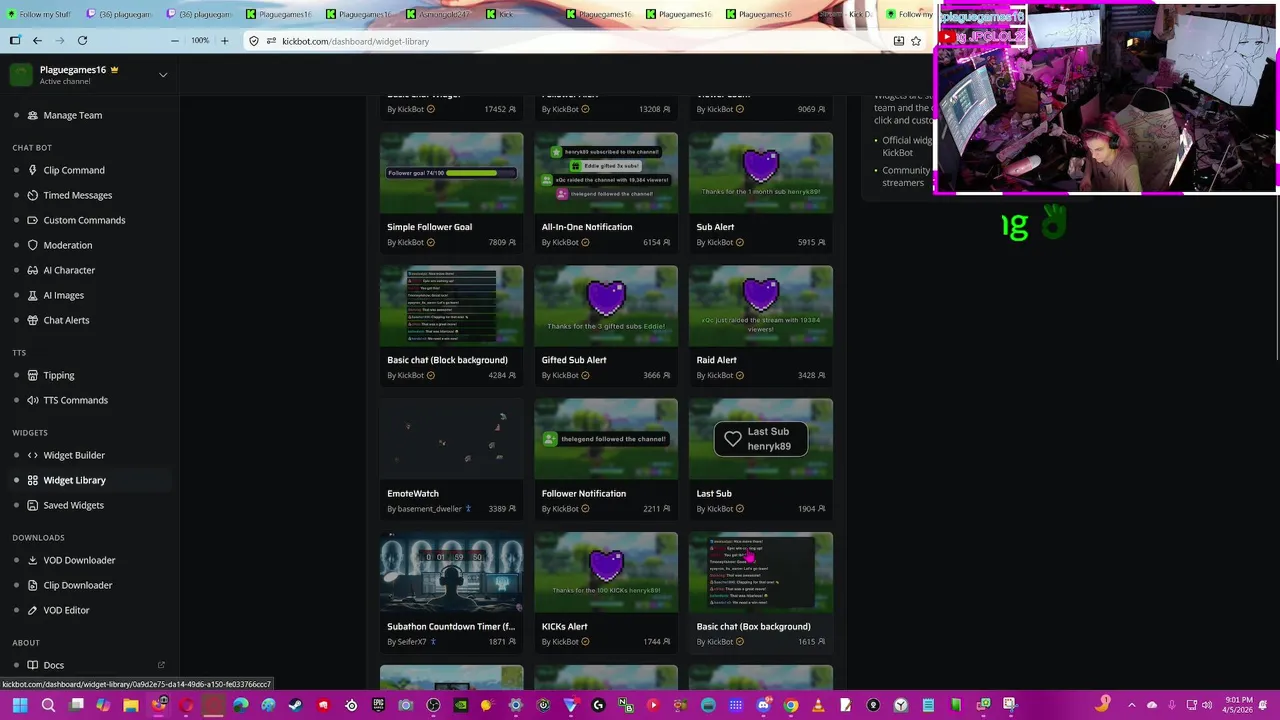The width and height of the screenshot is (1280, 720).
Task: Click external link icon beside Docs
Action: coord(161,665)
